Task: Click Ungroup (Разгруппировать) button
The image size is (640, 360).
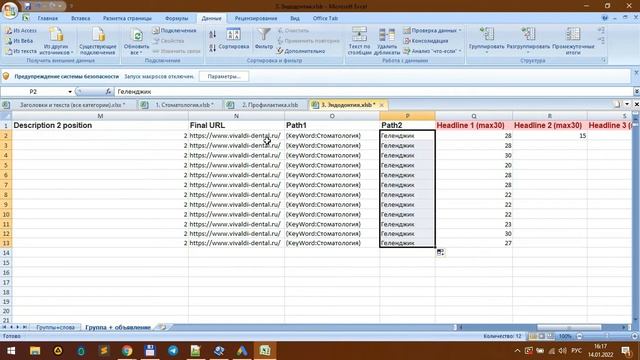Action: (x=528, y=40)
